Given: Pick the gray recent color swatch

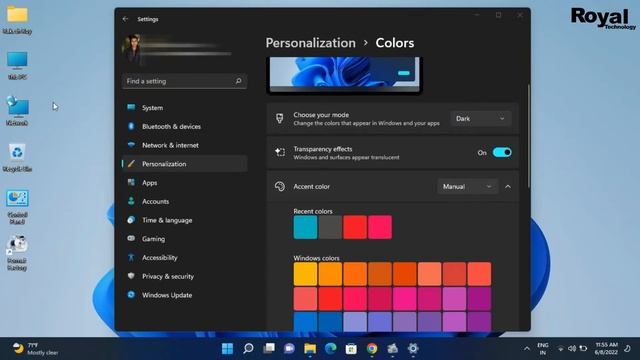Looking at the screenshot, I should click(x=330, y=227).
